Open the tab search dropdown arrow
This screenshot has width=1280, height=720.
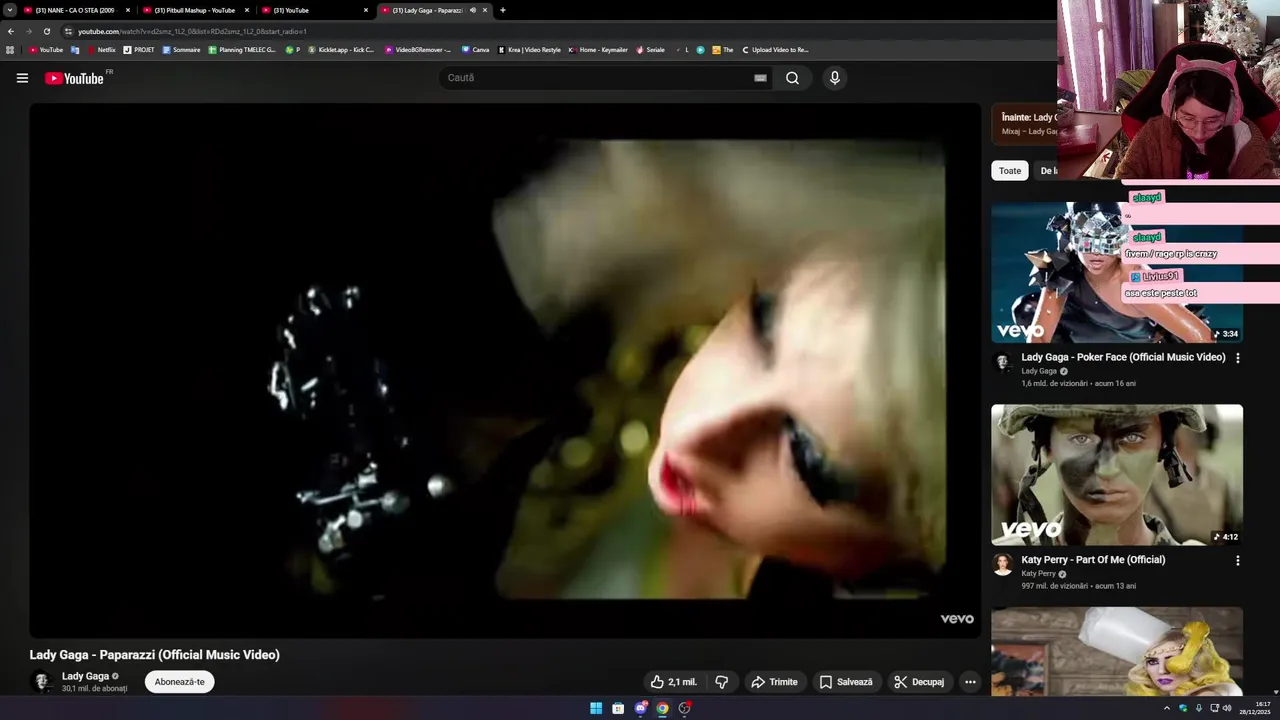coord(9,10)
